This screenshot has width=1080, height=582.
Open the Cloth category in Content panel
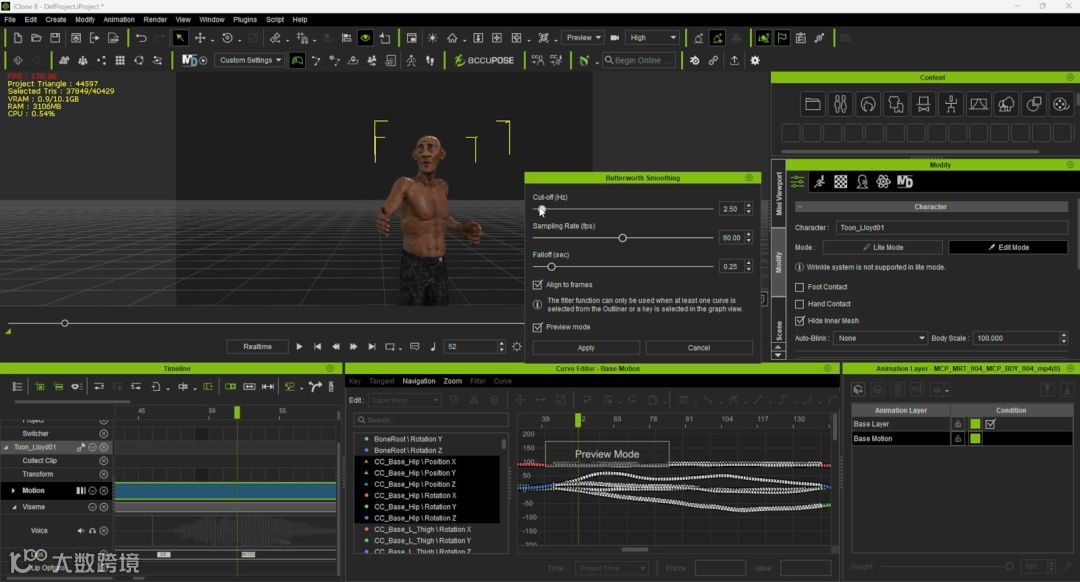895,104
